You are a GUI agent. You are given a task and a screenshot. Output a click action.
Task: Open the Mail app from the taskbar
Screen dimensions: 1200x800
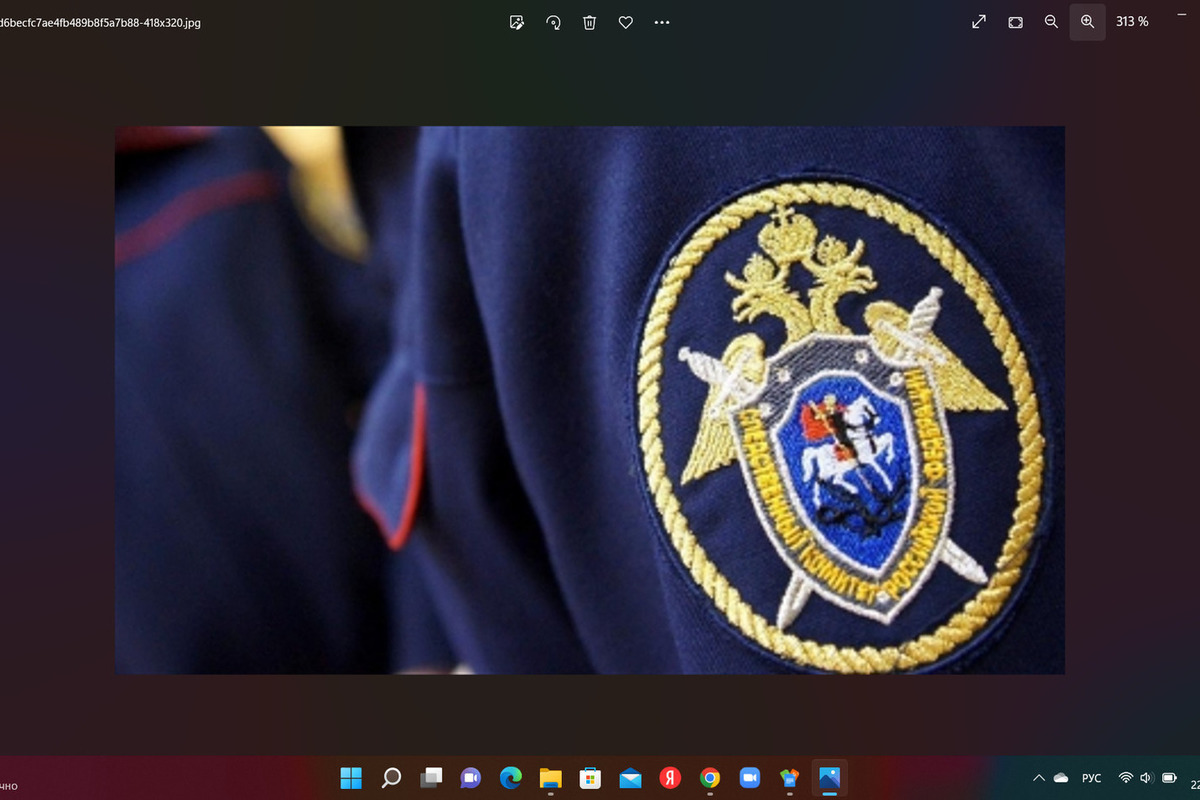click(x=630, y=778)
